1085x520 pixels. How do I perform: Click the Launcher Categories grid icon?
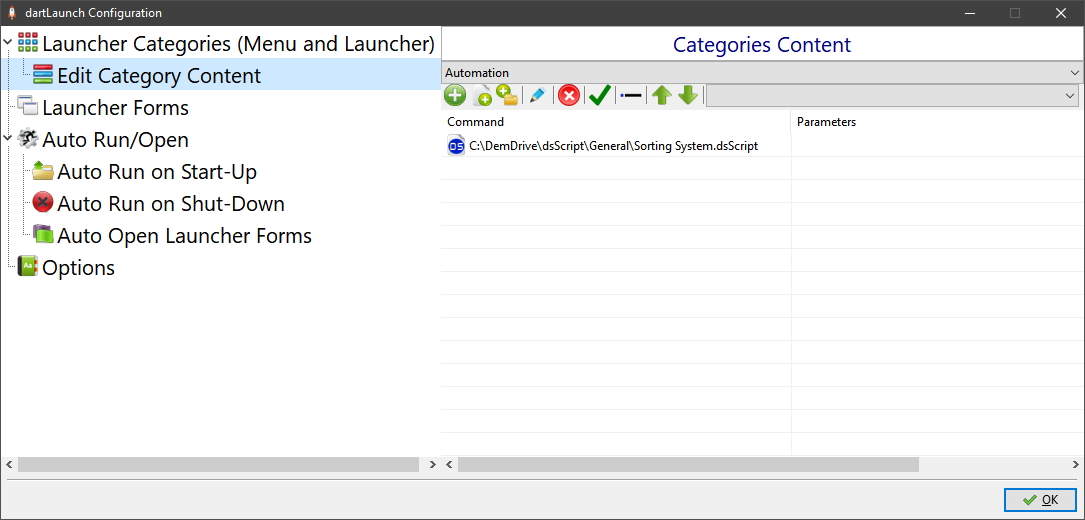28,43
